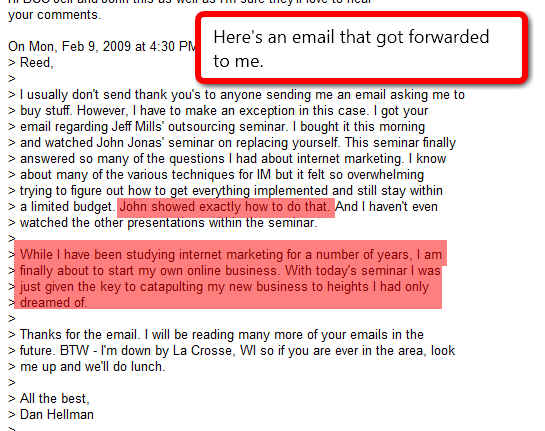Screen dimensions: 545x431
Task: Click highlighted paragraph starting "While I have been"
Action: pyautogui.click(x=230, y=278)
